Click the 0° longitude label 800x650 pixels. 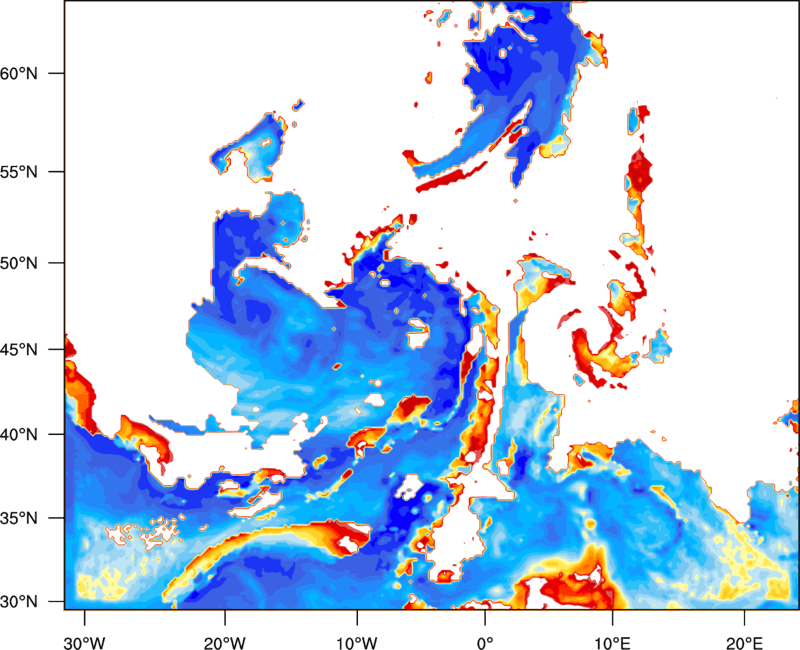pyautogui.click(x=485, y=643)
